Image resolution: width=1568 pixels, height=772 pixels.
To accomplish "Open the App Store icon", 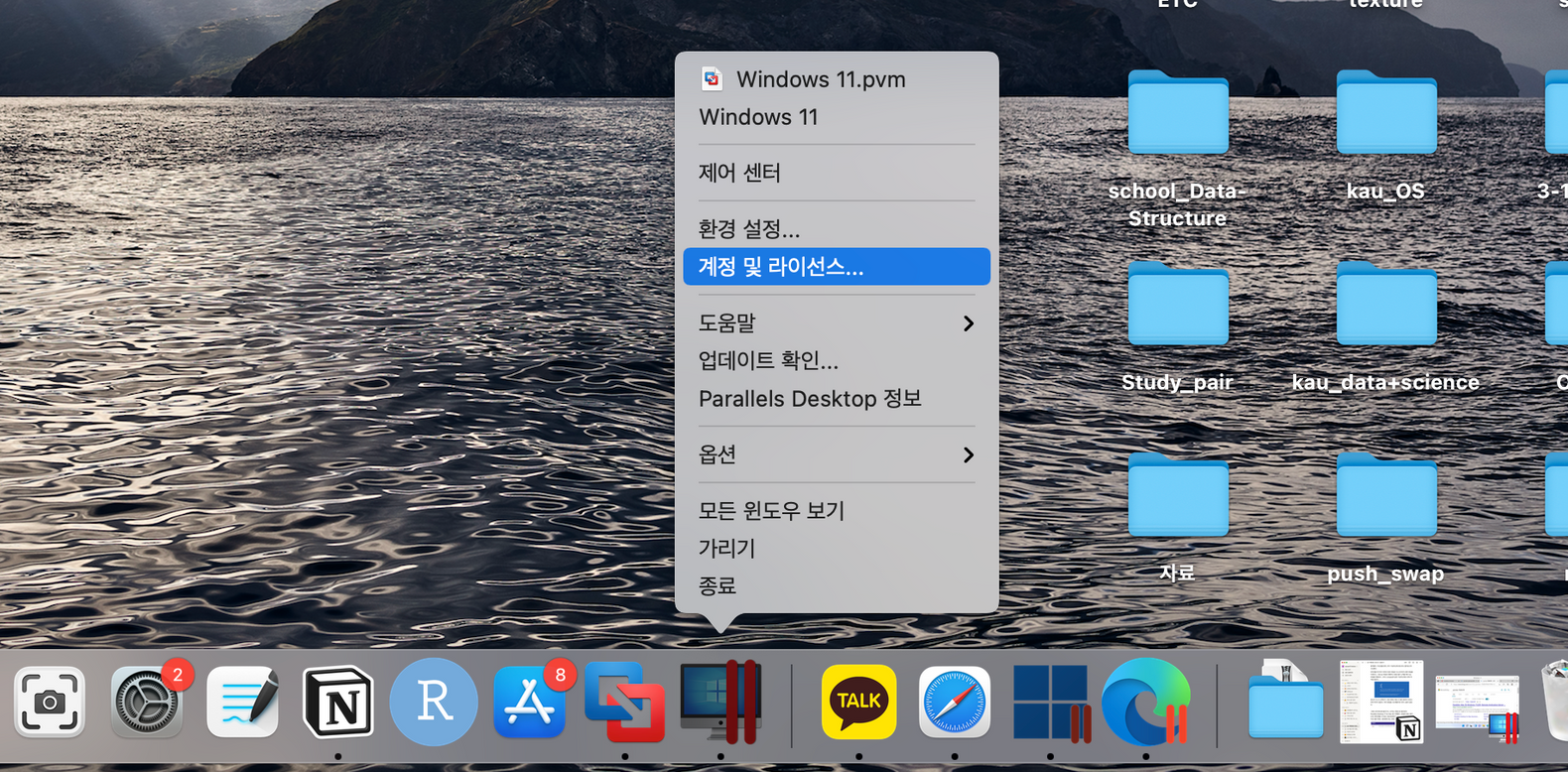I will click(529, 703).
